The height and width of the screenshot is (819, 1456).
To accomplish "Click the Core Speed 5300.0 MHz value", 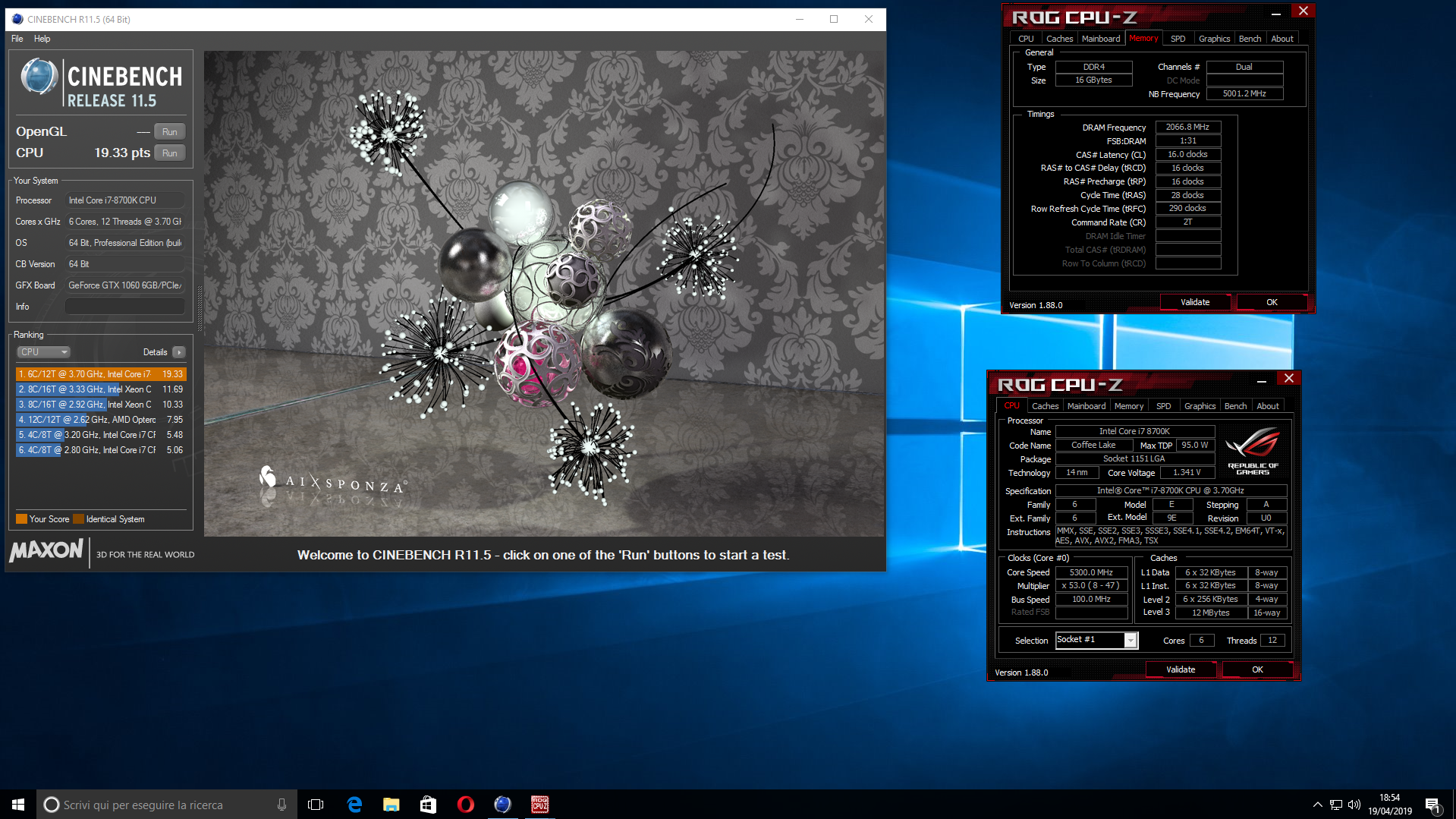I will pos(1091,572).
